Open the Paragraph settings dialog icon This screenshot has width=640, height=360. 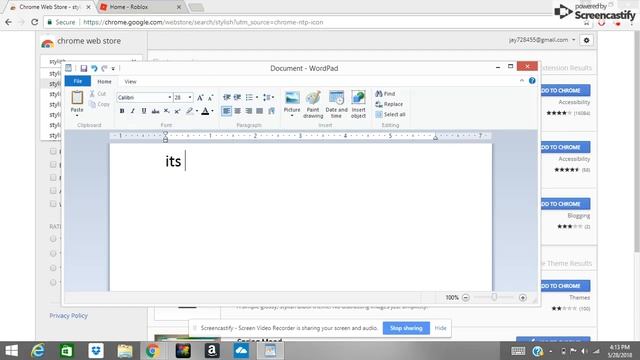[x=271, y=111]
